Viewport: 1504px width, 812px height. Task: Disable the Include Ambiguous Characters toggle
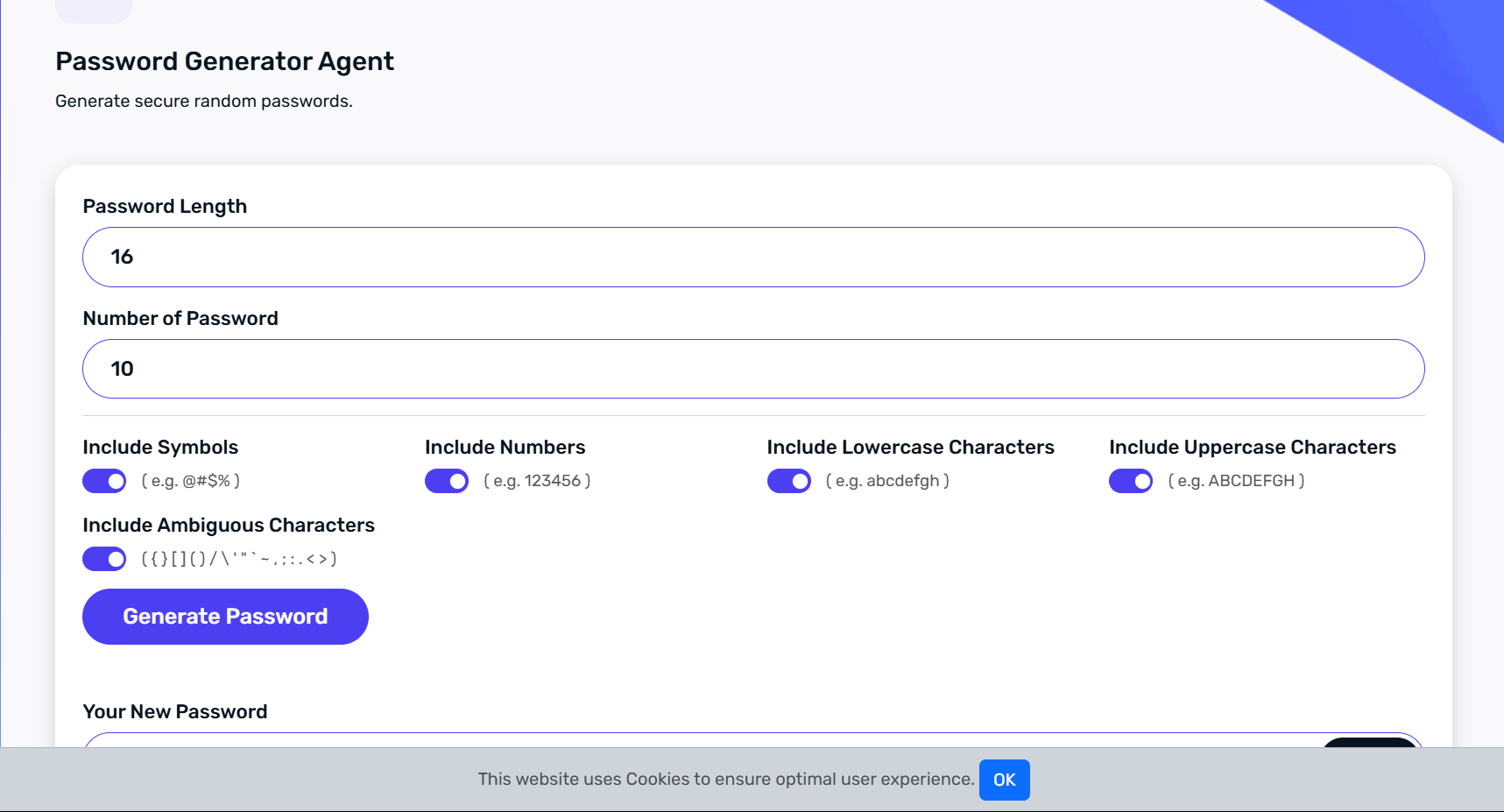(x=104, y=559)
